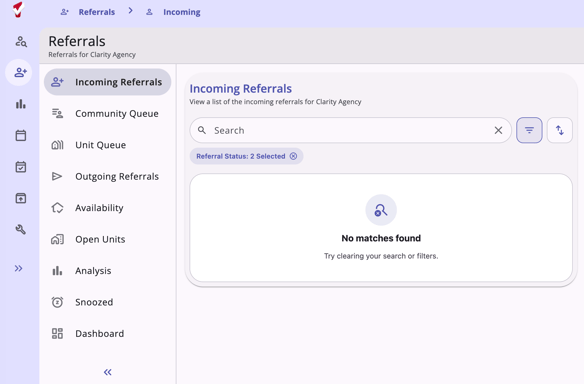Image resolution: width=584 pixels, height=384 pixels.
Task: Open Dashboard menu item
Action: tap(107, 333)
